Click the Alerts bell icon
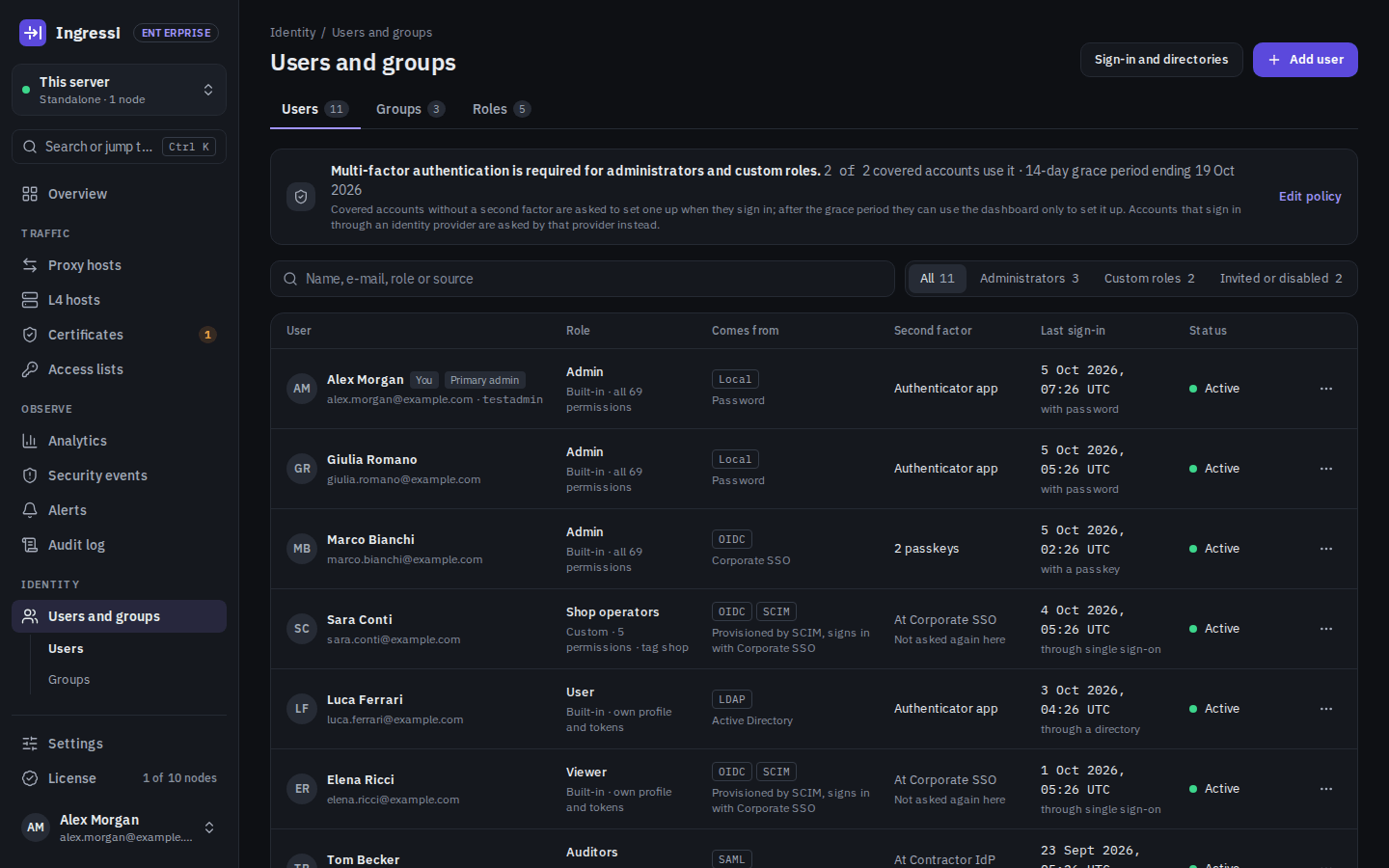 [x=30, y=510]
